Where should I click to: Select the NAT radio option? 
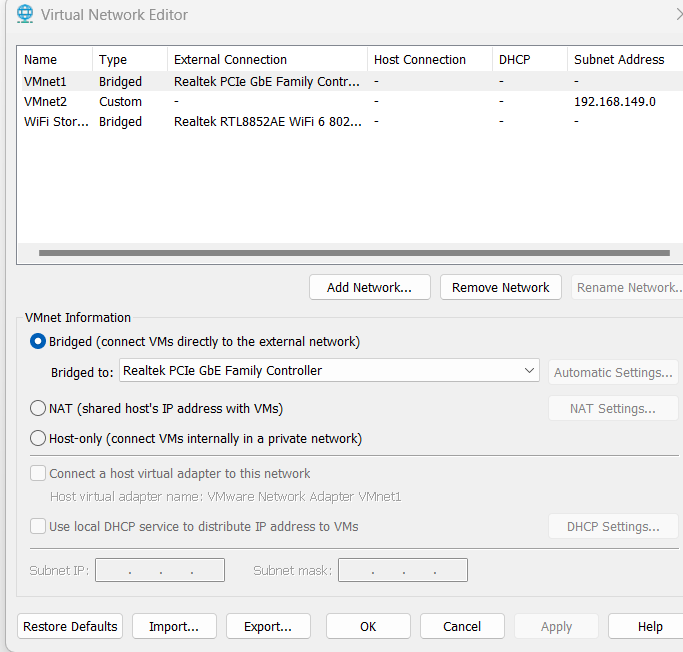(x=39, y=408)
